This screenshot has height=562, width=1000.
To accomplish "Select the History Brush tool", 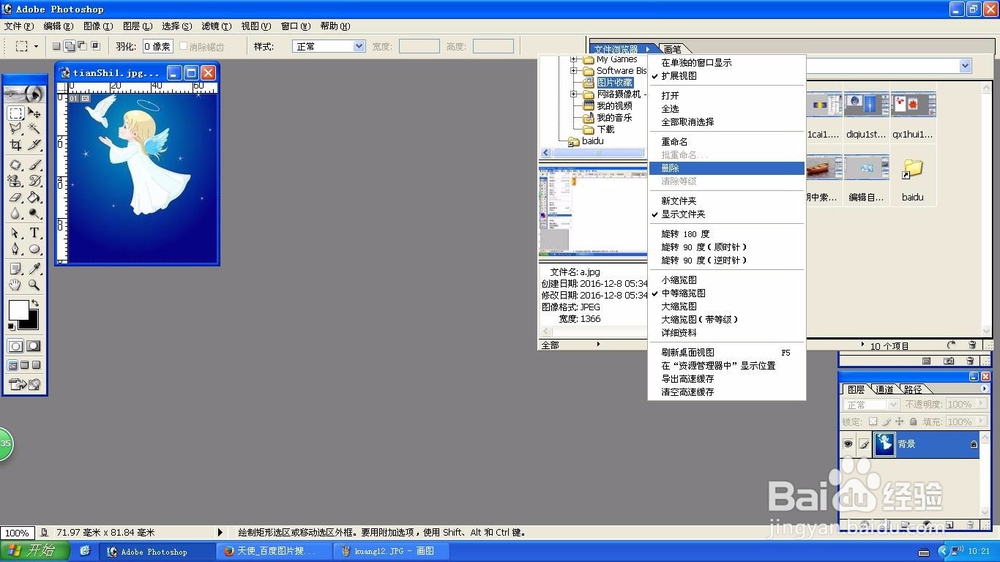I will click(x=34, y=181).
